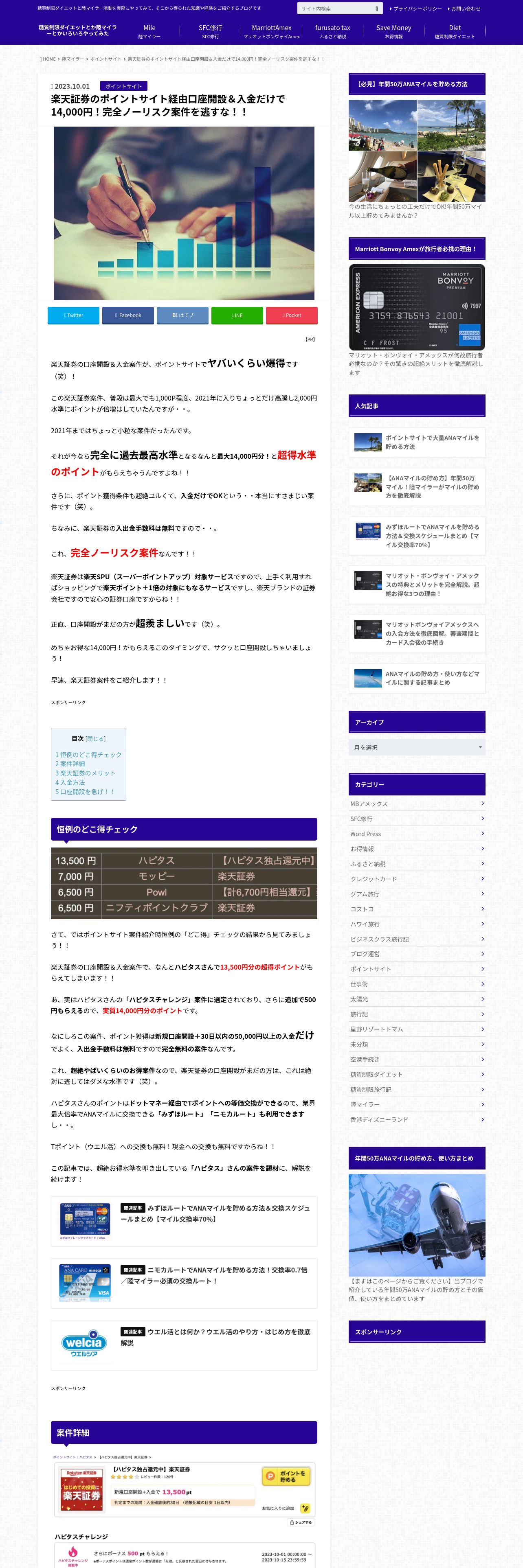
Task: Open ニモカルート related article card
Action: click(x=184, y=1283)
